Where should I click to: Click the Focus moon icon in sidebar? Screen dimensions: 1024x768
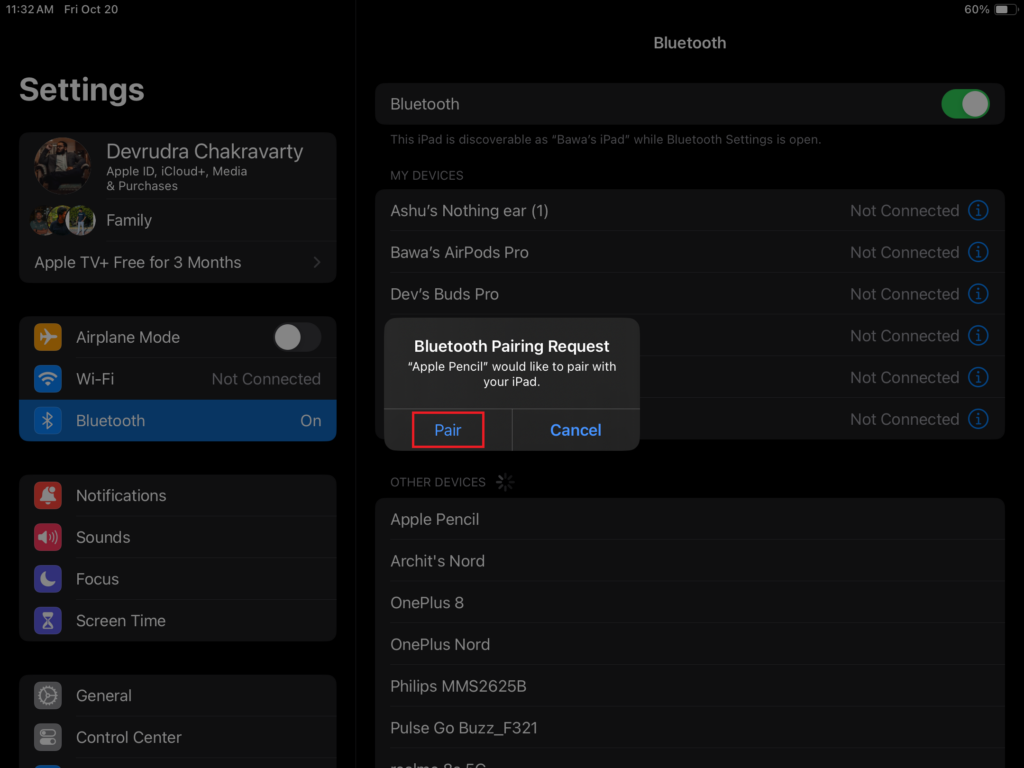click(48, 579)
